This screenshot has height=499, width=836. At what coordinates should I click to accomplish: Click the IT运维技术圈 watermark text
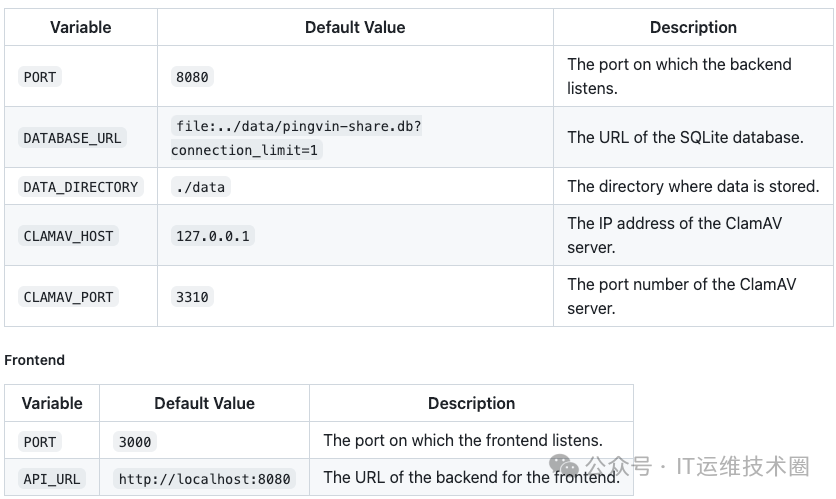point(743,466)
